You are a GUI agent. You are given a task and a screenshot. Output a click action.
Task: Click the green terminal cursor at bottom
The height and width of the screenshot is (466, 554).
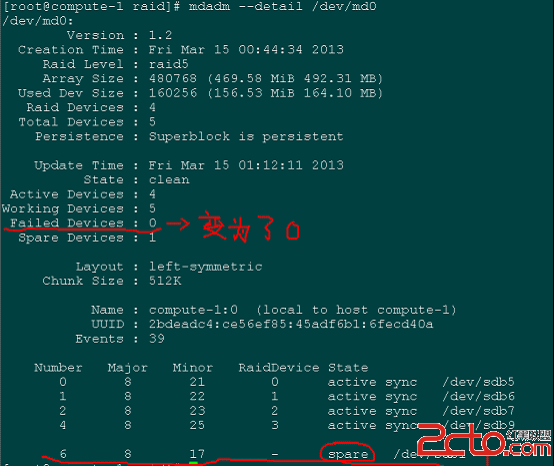193,463
